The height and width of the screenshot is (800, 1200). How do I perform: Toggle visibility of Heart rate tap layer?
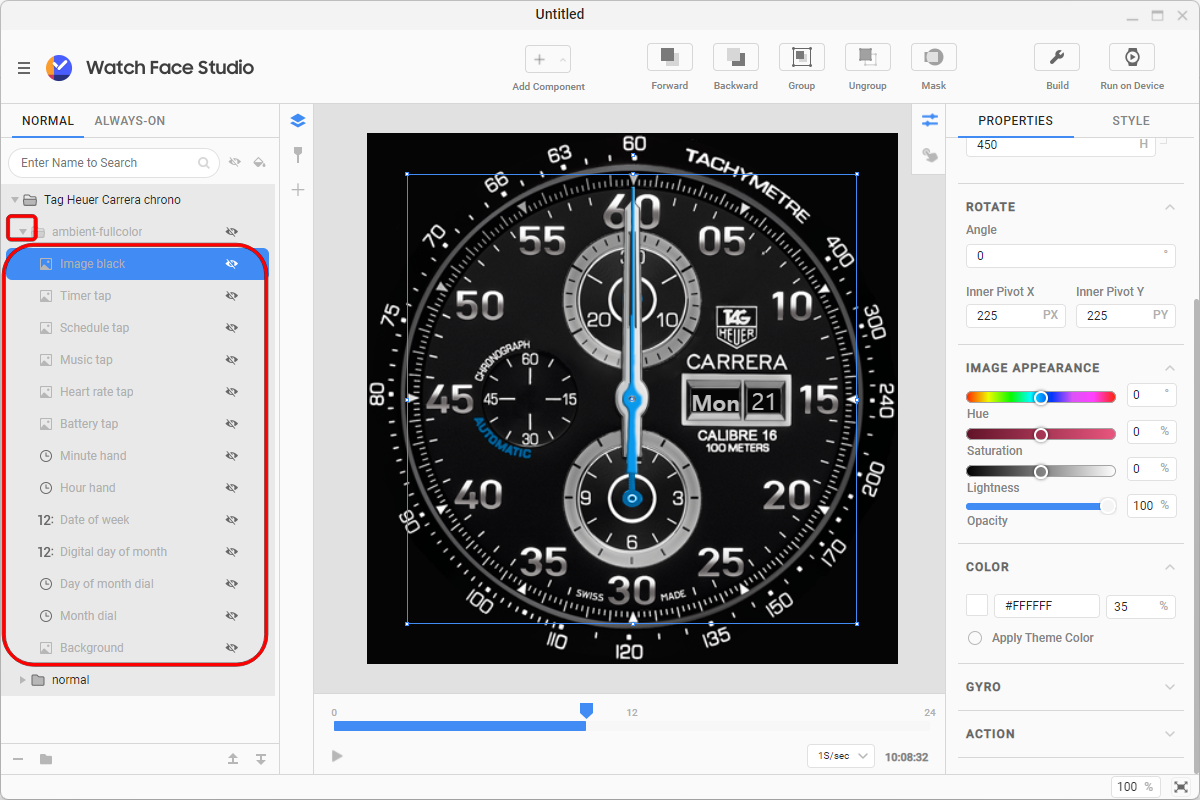click(x=232, y=392)
